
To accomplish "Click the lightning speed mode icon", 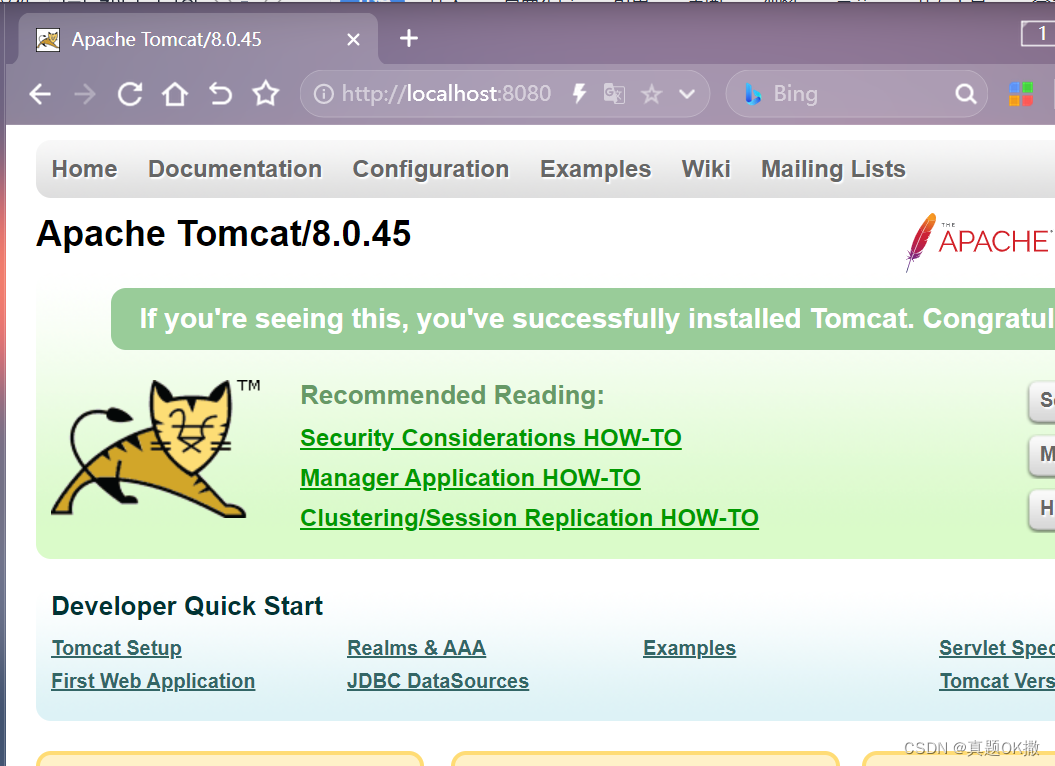I will [579, 94].
